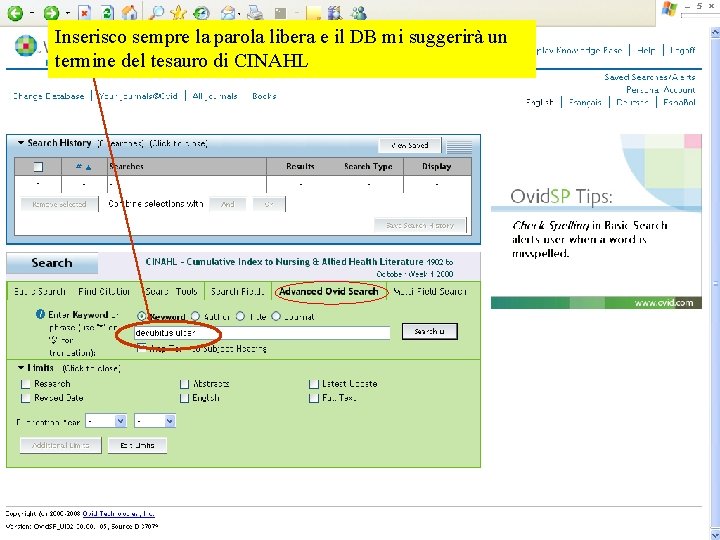This screenshot has height=540, width=720.
Task: Click the View Saved button
Action: (x=410, y=146)
